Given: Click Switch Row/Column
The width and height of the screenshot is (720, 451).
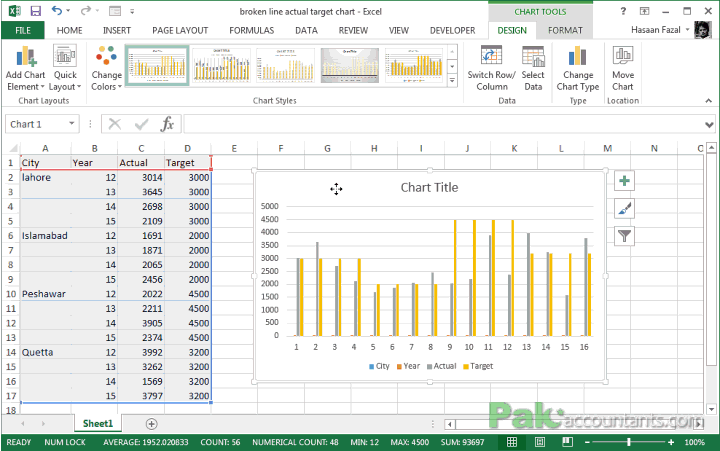Looking at the screenshot, I should 491,68.
